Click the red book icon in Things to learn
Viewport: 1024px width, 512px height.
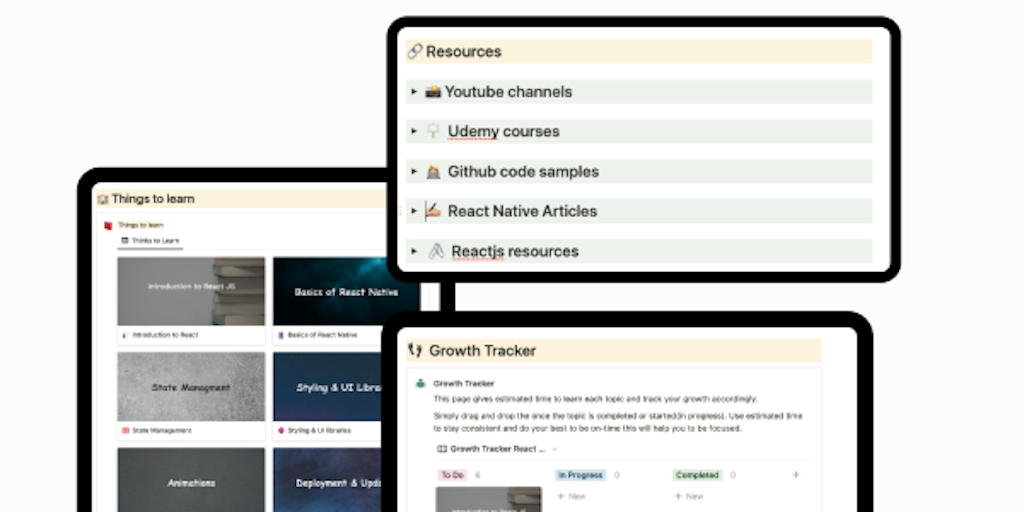click(108, 225)
